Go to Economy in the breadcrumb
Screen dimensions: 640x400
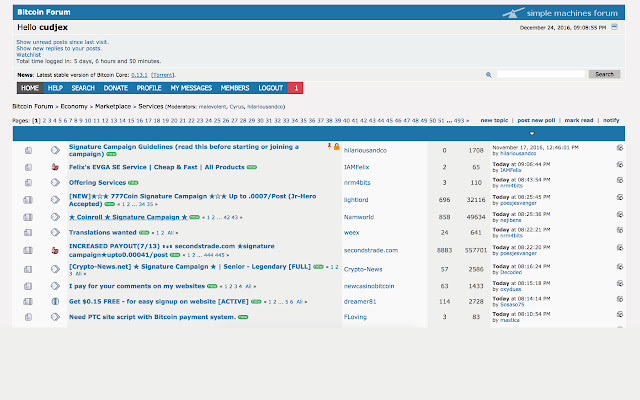(x=74, y=106)
